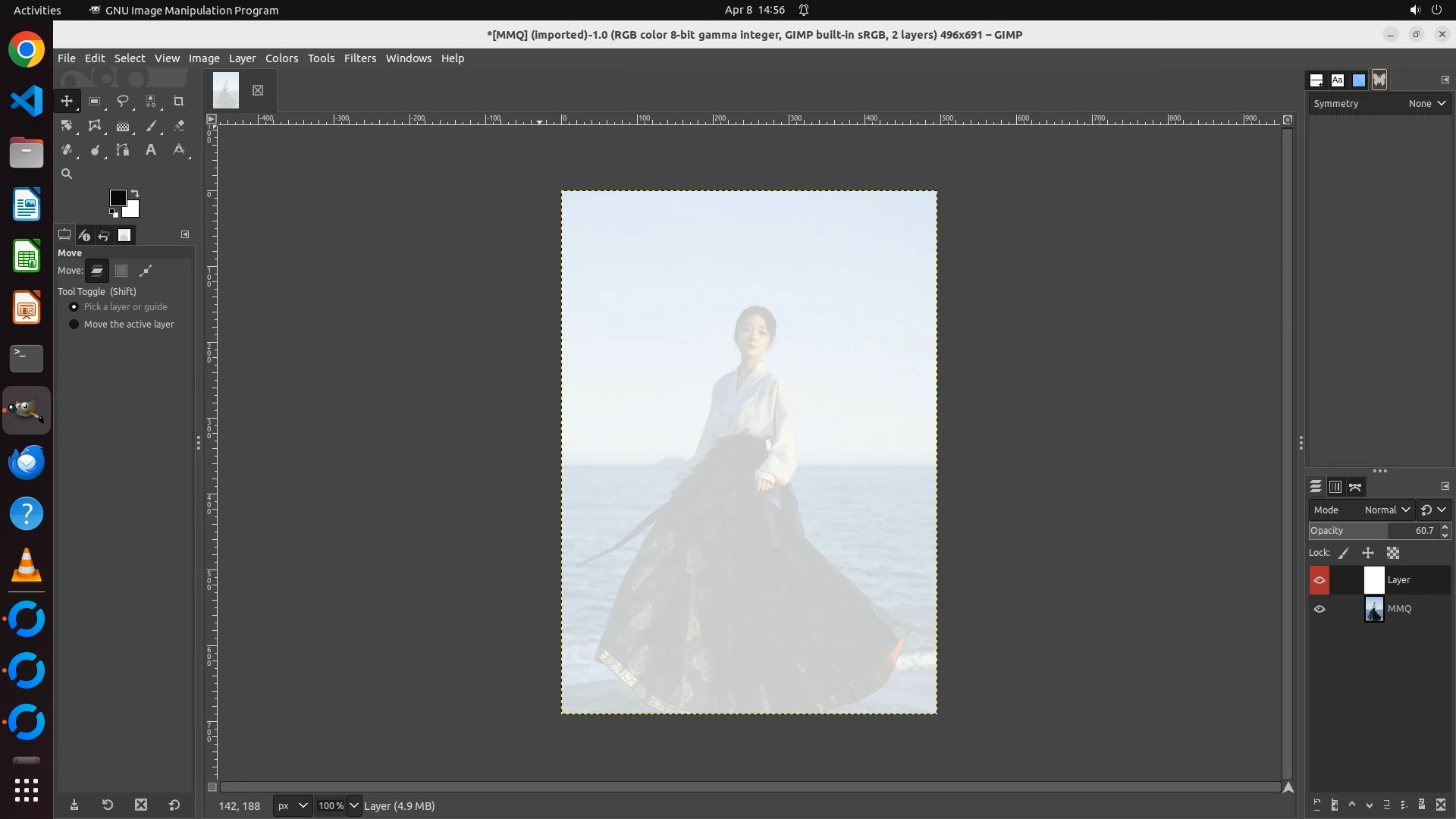The image size is (1456, 819).
Task: Open the Colors menu
Action: point(281,58)
